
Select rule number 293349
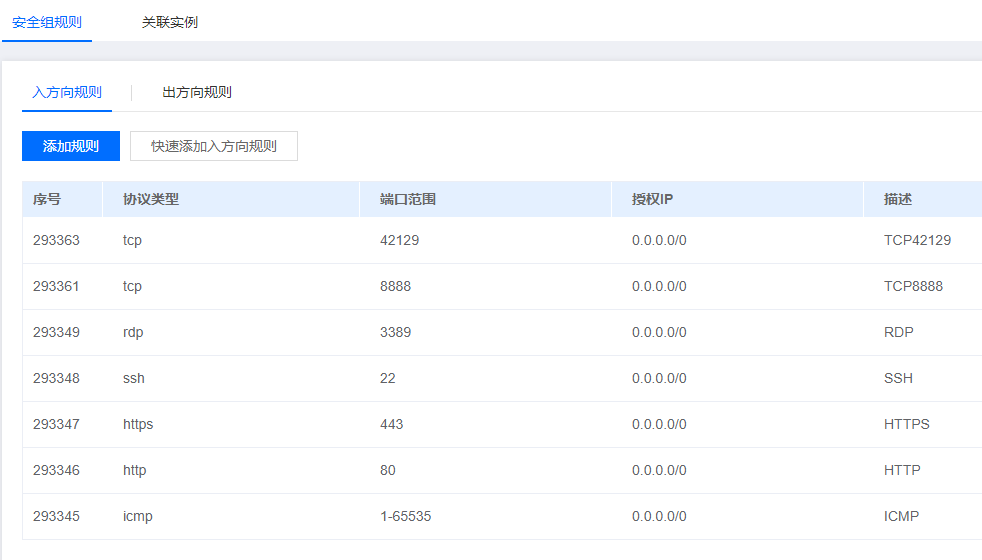56,333
